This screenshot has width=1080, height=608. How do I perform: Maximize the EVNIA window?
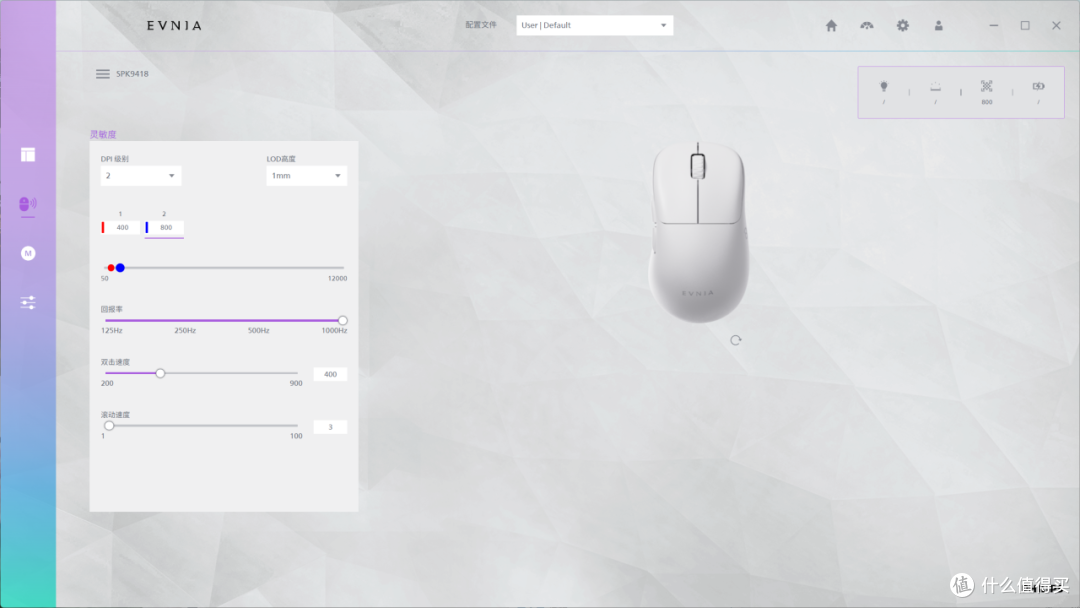1025,25
